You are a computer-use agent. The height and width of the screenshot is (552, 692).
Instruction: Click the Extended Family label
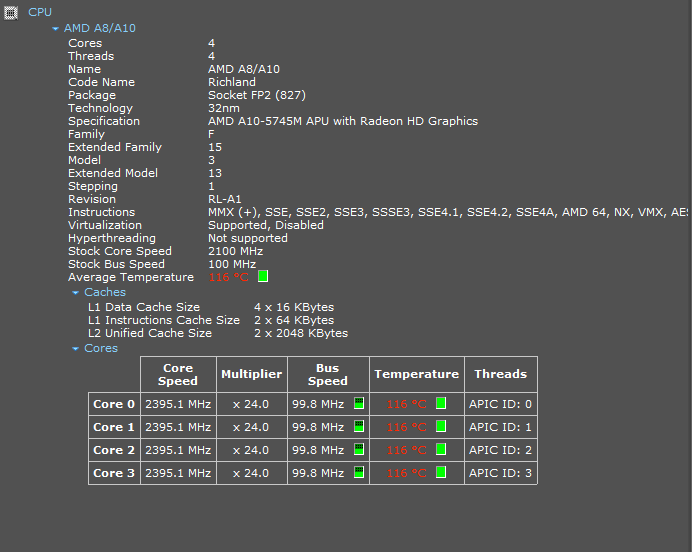pyautogui.click(x=115, y=147)
